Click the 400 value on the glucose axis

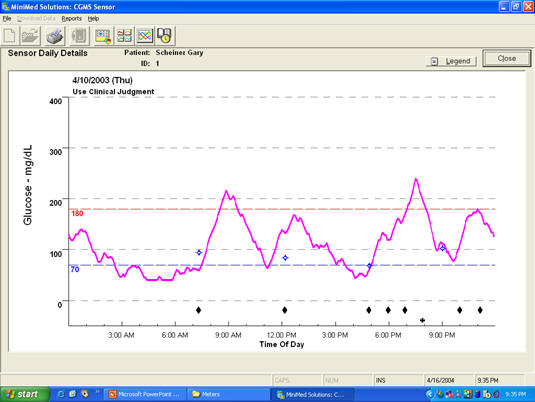(56, 101)
